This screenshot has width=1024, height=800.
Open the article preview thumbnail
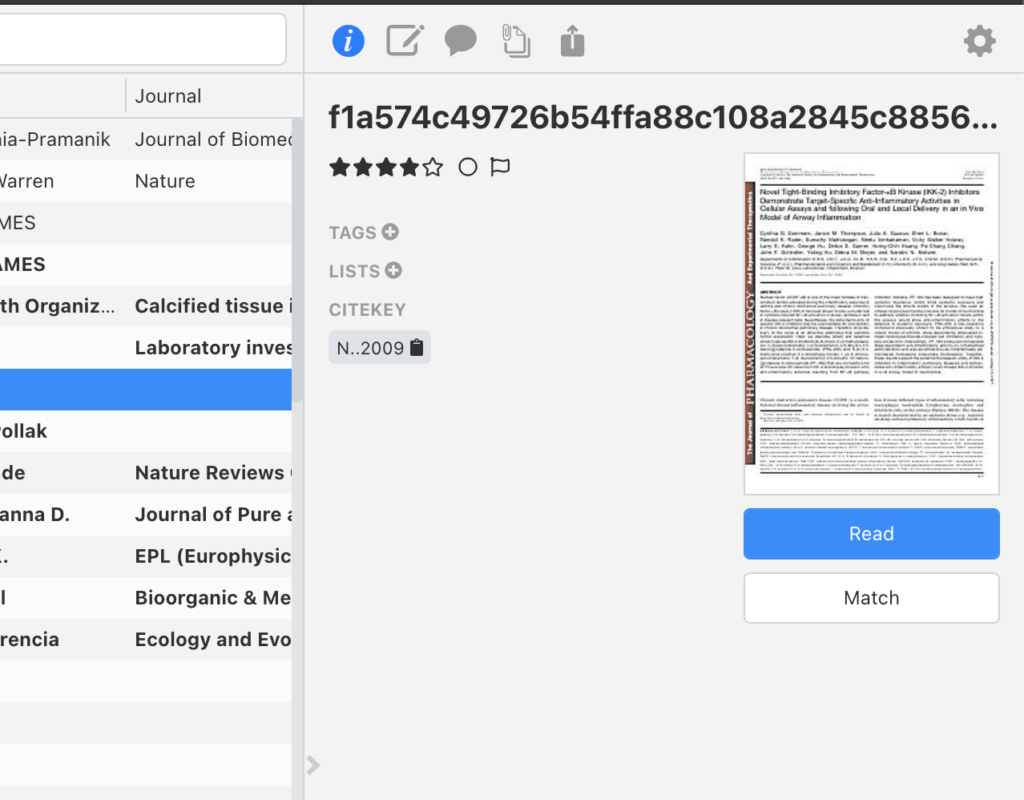point(870,320)
